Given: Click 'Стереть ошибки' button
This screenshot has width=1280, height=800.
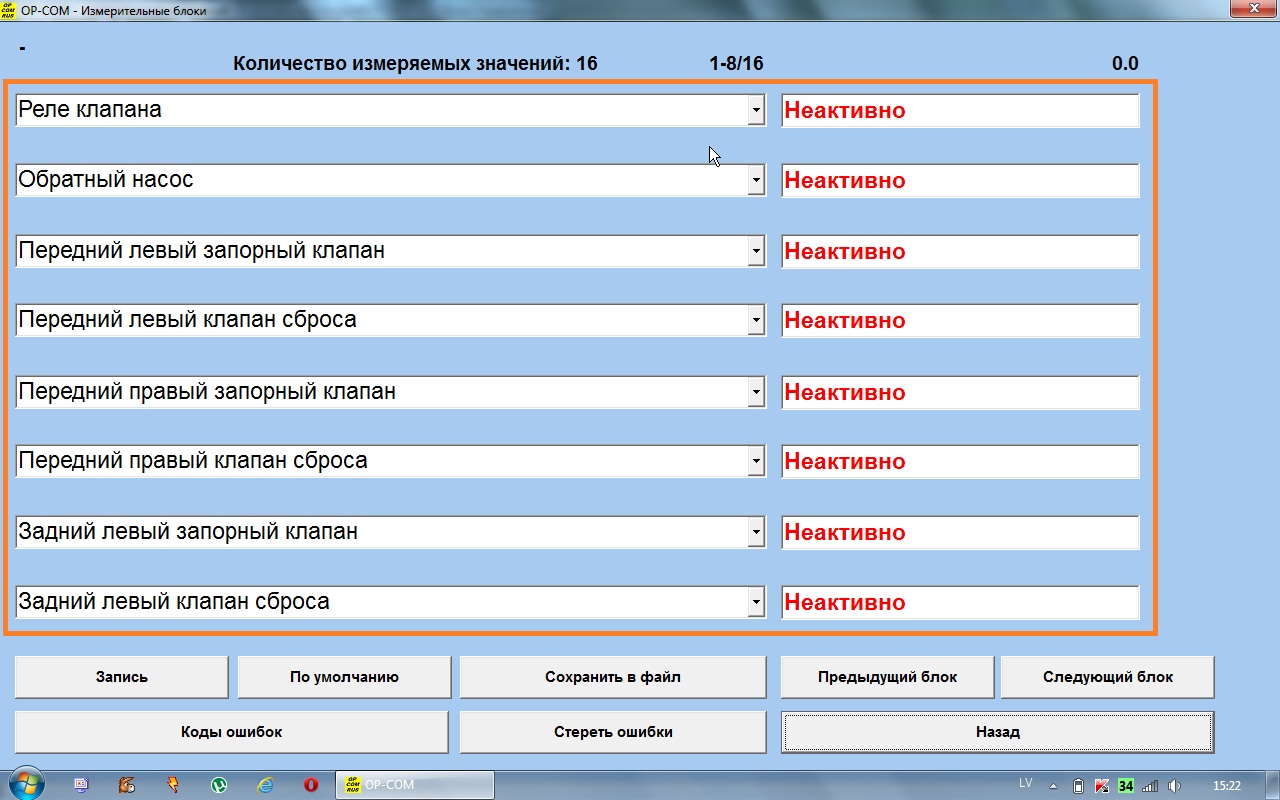Looking at the screenshot, I should pyautogui.click(x=612, y=732).
